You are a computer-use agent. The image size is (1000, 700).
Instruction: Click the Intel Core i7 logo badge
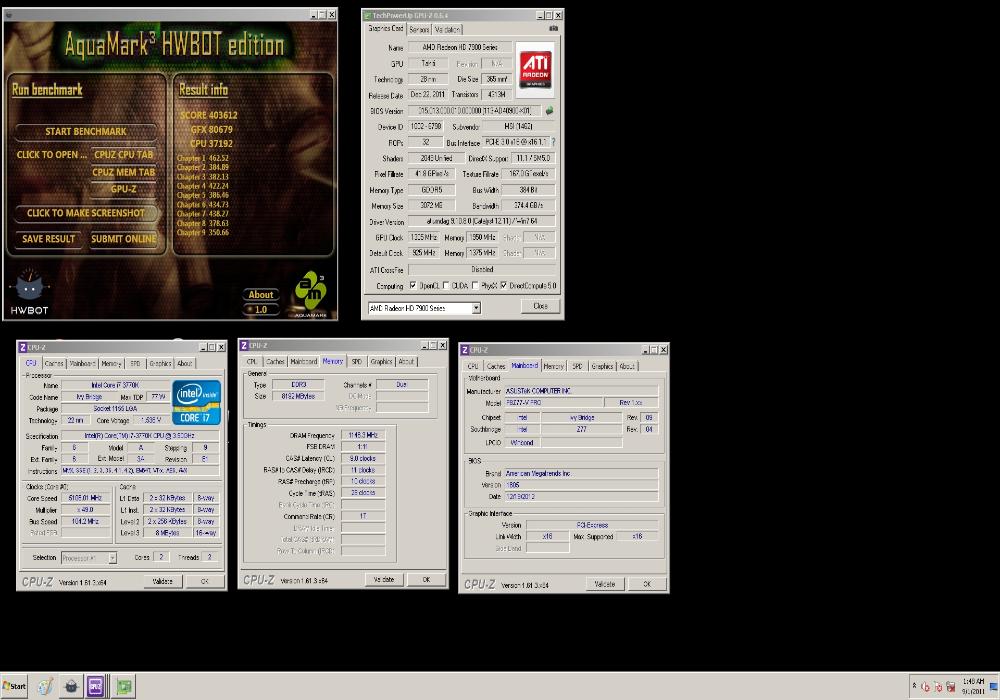pos(196,402)
